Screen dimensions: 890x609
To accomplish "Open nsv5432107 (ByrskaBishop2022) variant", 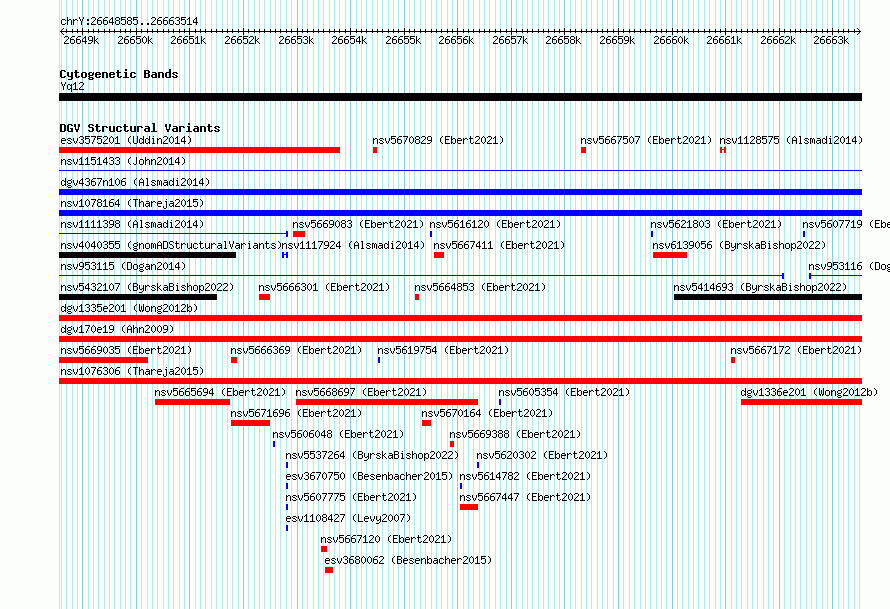I will (x=146, y=287).
